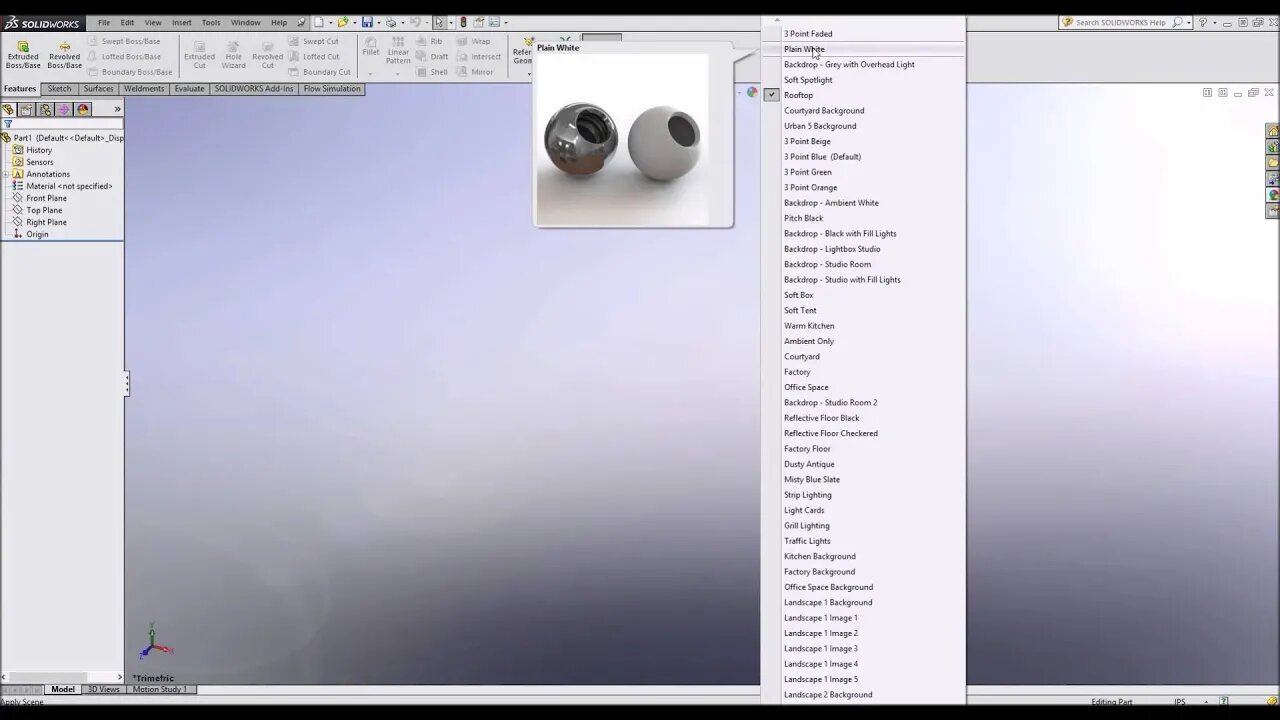
Task: Choose the Pitch Black scene
Action: [x=864, y=218]
